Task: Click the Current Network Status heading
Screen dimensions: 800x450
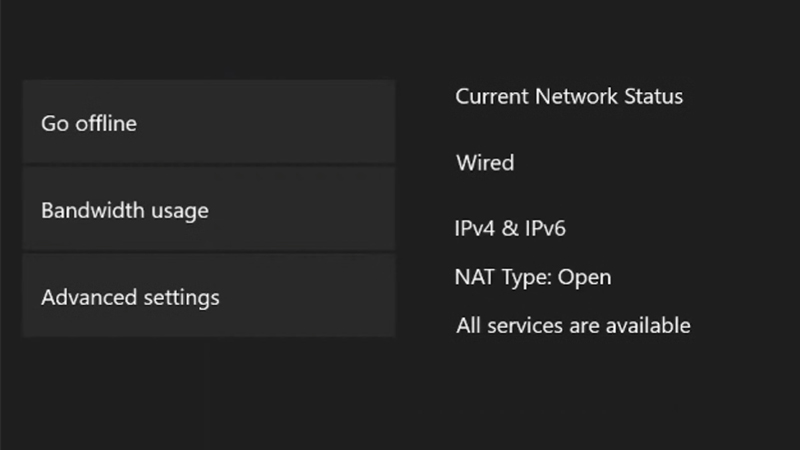Action: point(569,97)
